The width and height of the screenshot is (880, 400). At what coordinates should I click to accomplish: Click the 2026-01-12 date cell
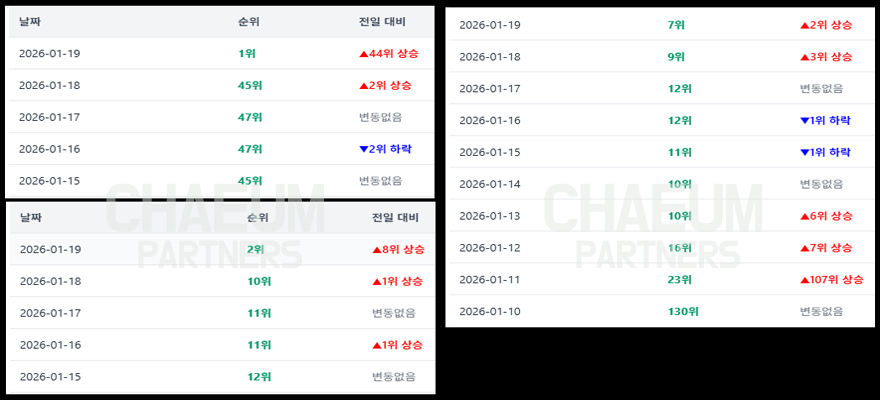click(490, 248)
